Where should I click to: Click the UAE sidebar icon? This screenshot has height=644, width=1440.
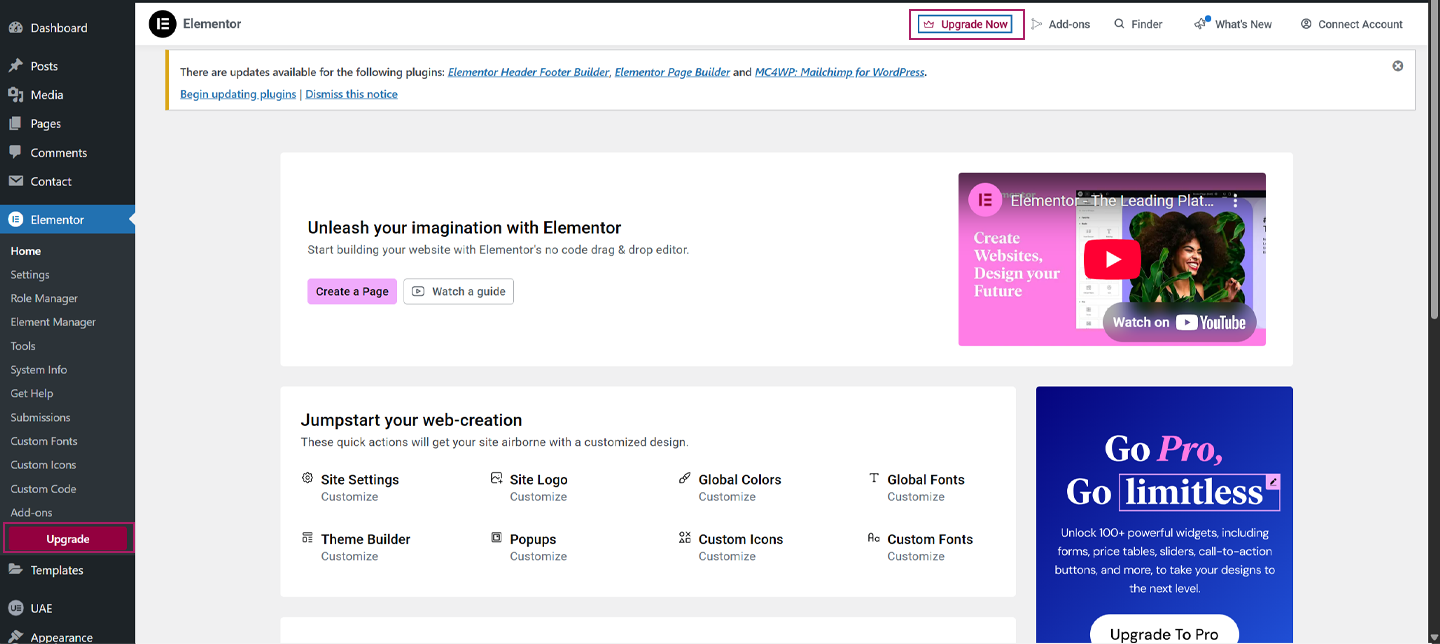point(16,608)
